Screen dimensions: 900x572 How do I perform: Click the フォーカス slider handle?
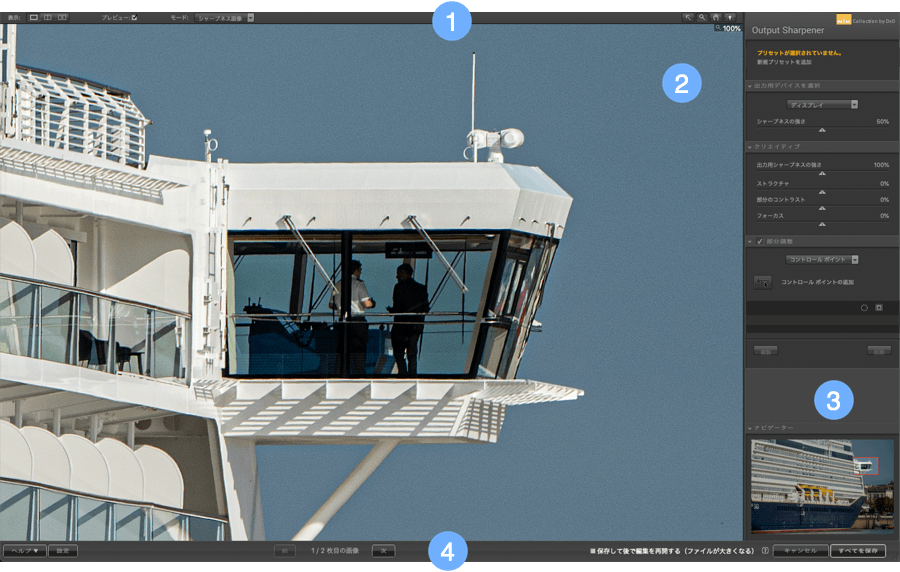tap(822, 224)
